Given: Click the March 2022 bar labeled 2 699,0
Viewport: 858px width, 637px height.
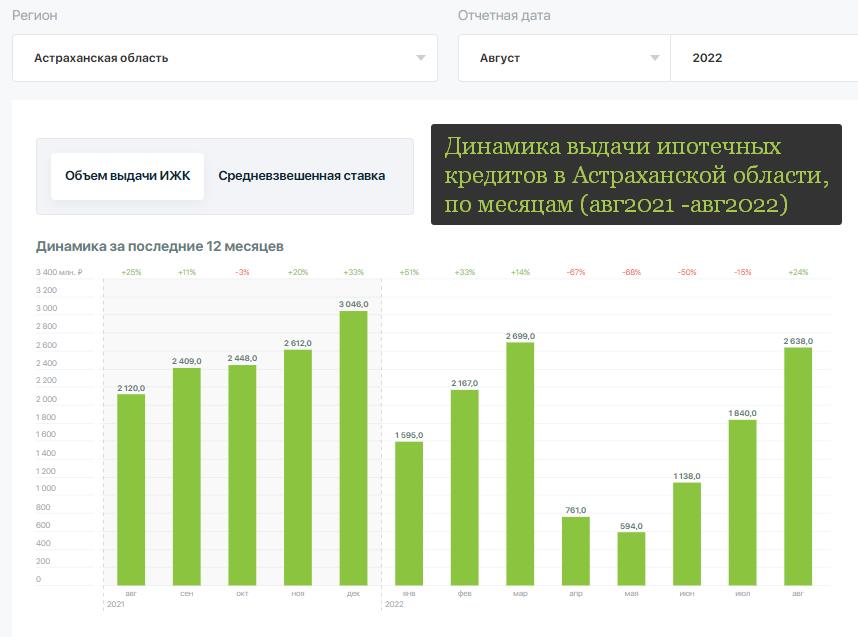Looking at the screenshot, I should coord(520,464).
